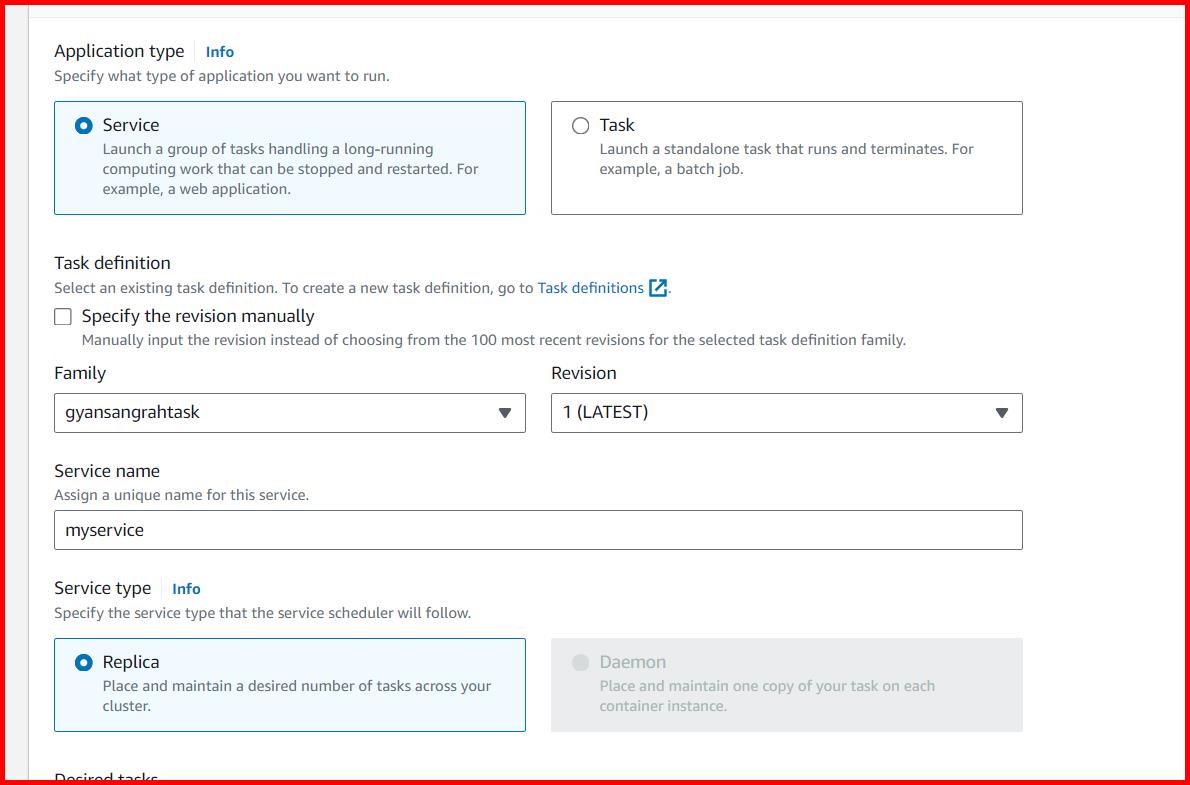This screenshot has width=1190, height=785.
Task: Click the Service option card
Action: (289, 157)
